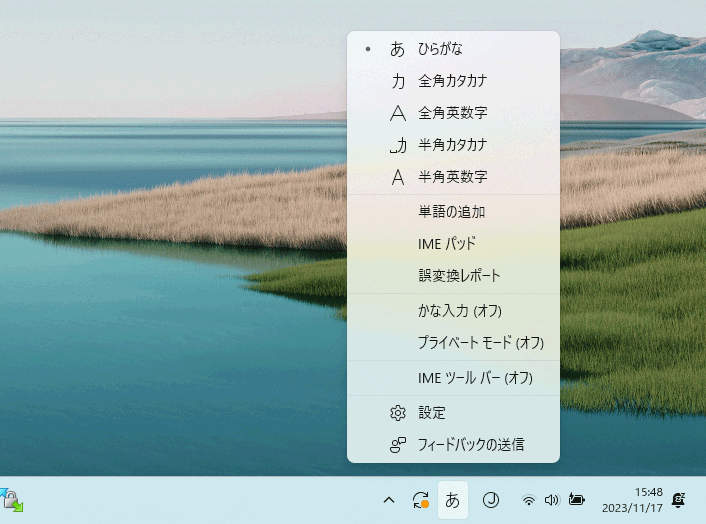Open the IME パッド
The width and height of the screenshot is (706, 524).
[x=446, y=243]
